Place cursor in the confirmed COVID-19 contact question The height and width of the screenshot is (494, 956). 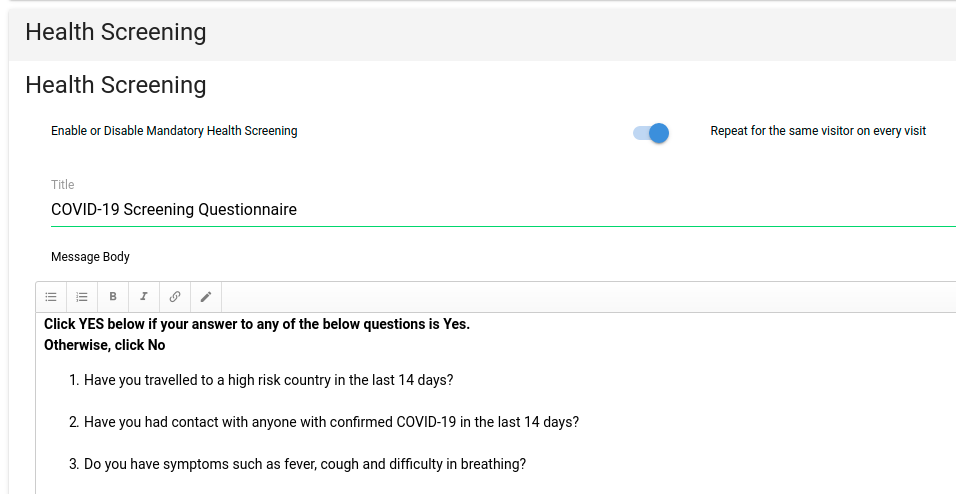coord(331,422)
